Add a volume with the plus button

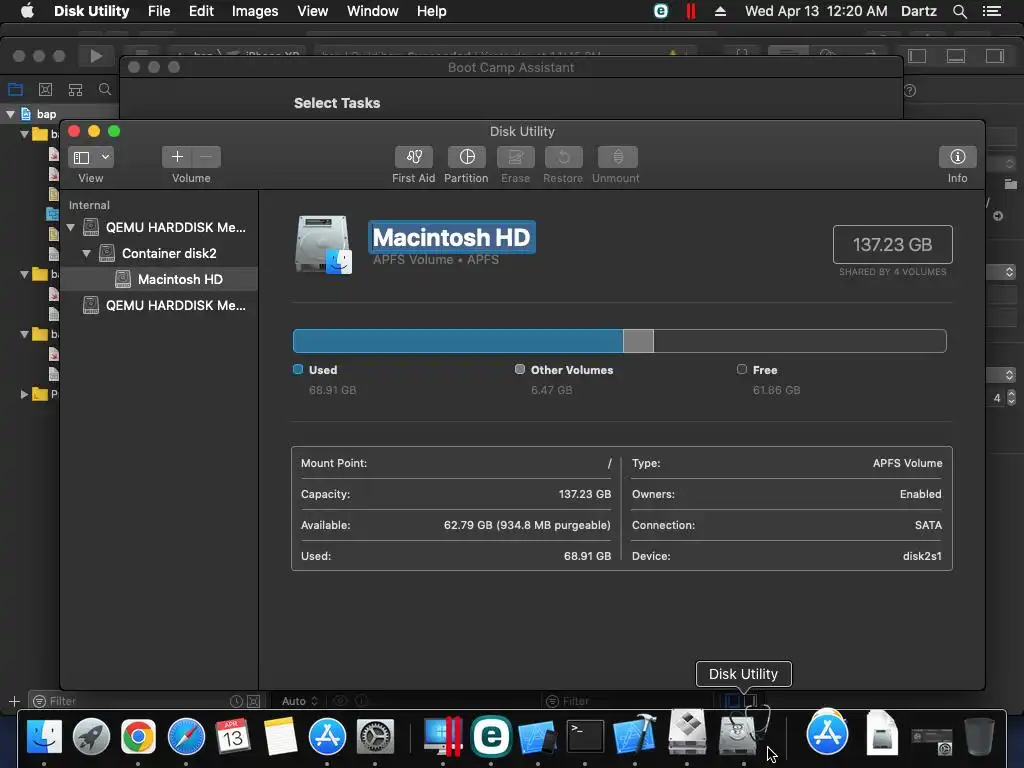coord(176,157)
